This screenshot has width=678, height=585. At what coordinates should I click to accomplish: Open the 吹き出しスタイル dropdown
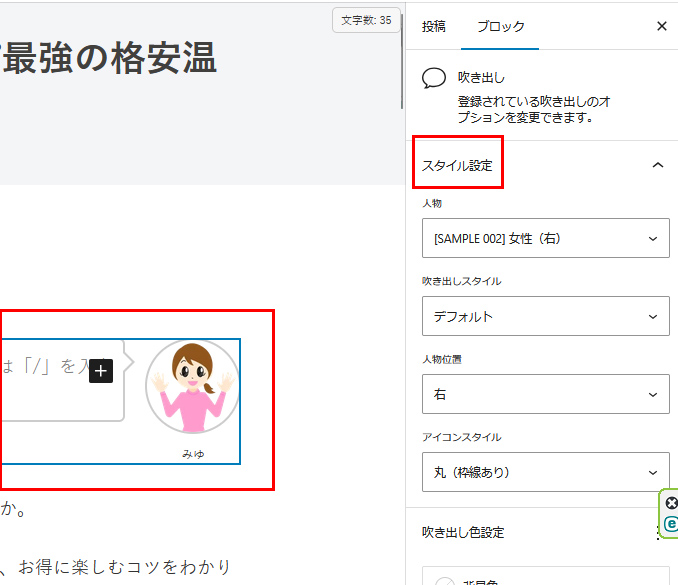545,317
